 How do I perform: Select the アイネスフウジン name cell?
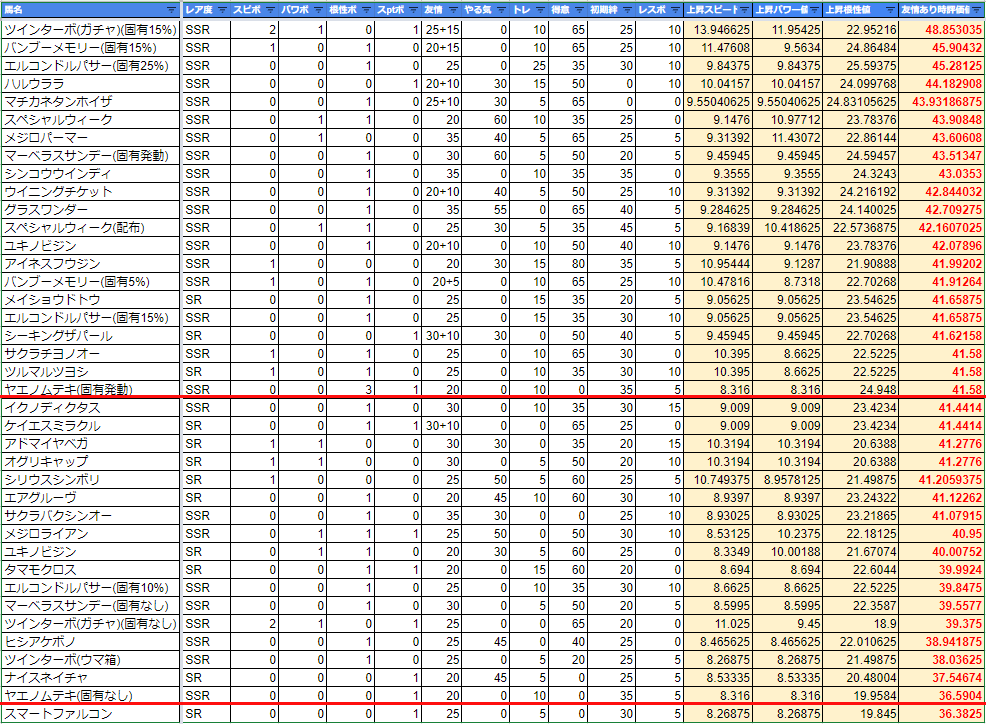click(91, 264)
